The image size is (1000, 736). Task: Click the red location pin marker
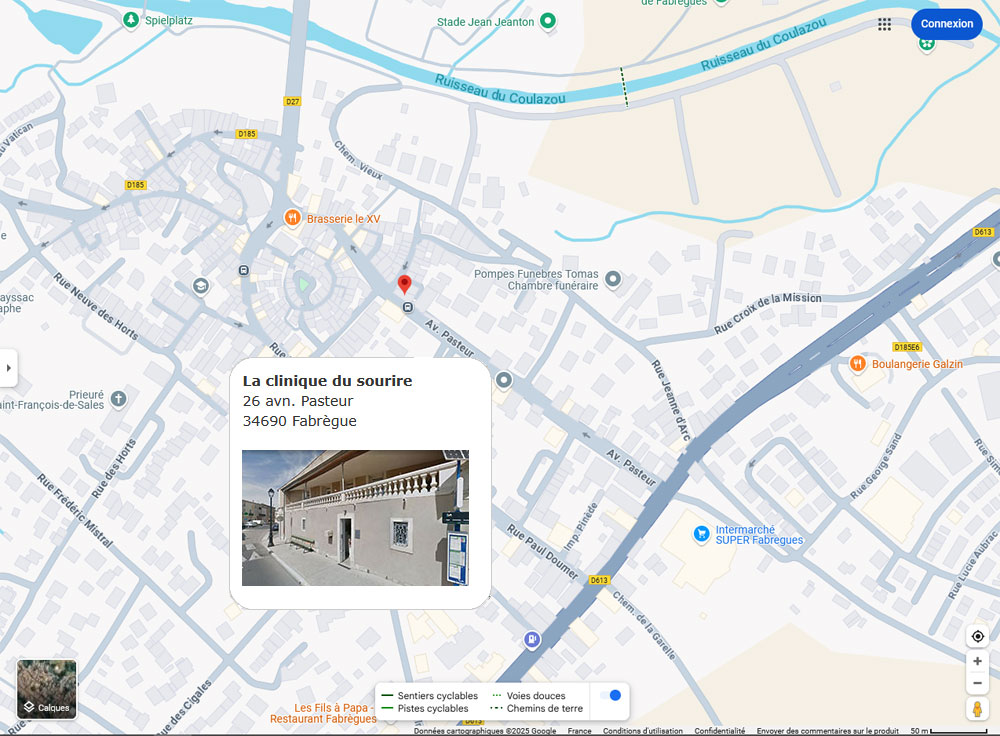[x=405, y=284]
